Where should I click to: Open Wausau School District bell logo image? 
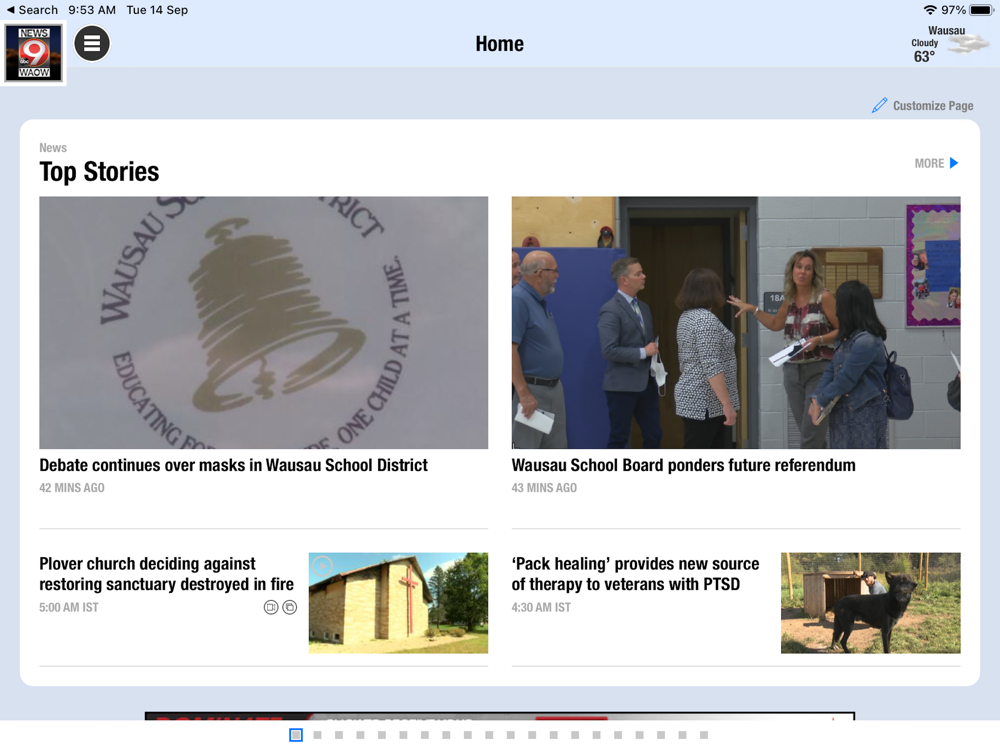tap(263, 322)
